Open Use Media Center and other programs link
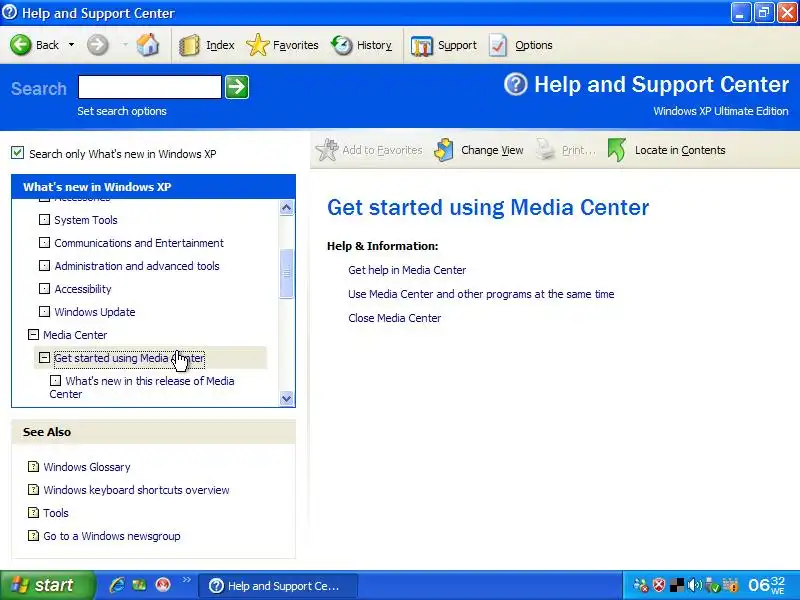This screenshot has height=600, width=800. click(x=481, y=294)
